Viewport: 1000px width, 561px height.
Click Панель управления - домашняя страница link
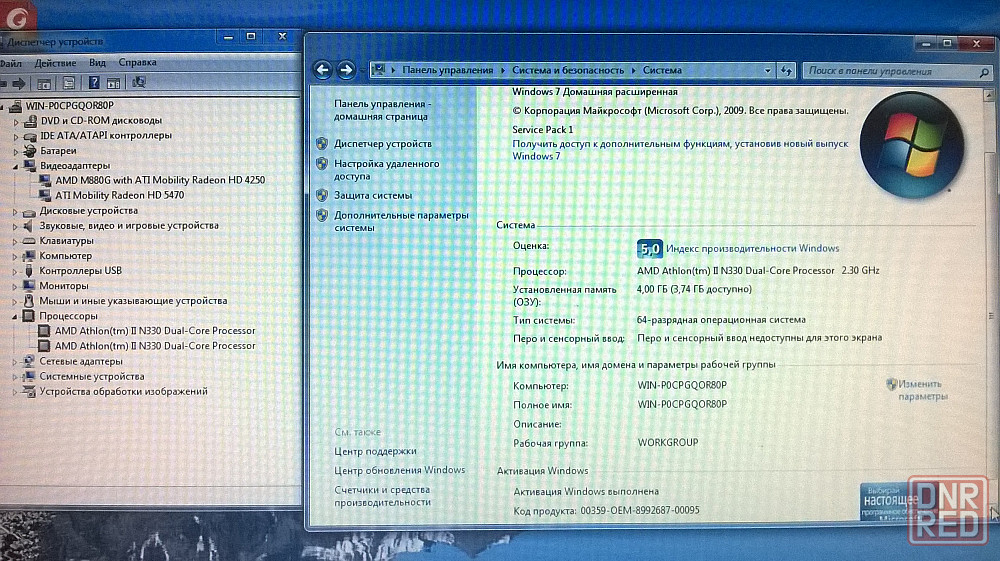click(x=383, y=110)
